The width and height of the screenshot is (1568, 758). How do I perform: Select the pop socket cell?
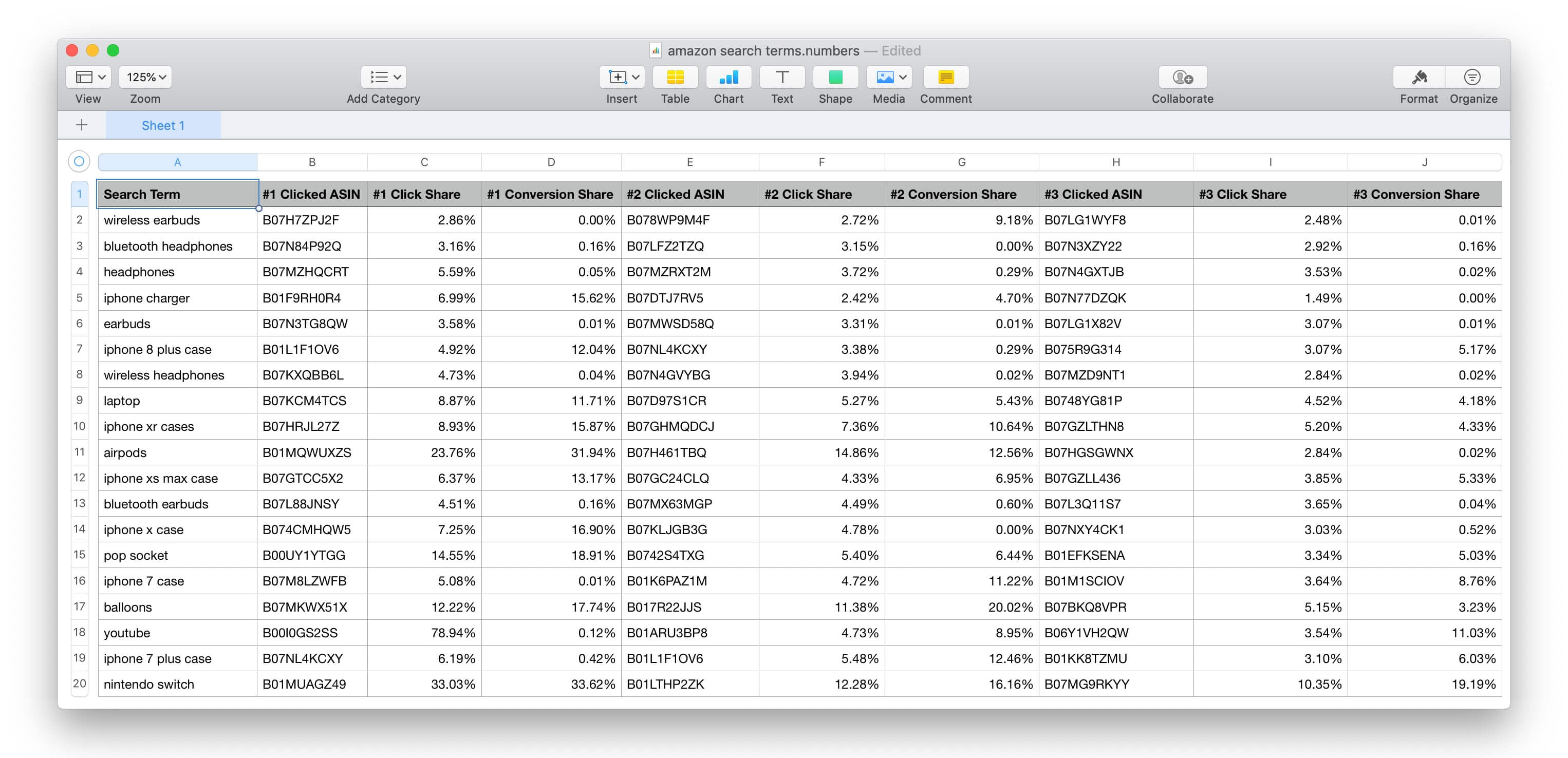point(178,556)
